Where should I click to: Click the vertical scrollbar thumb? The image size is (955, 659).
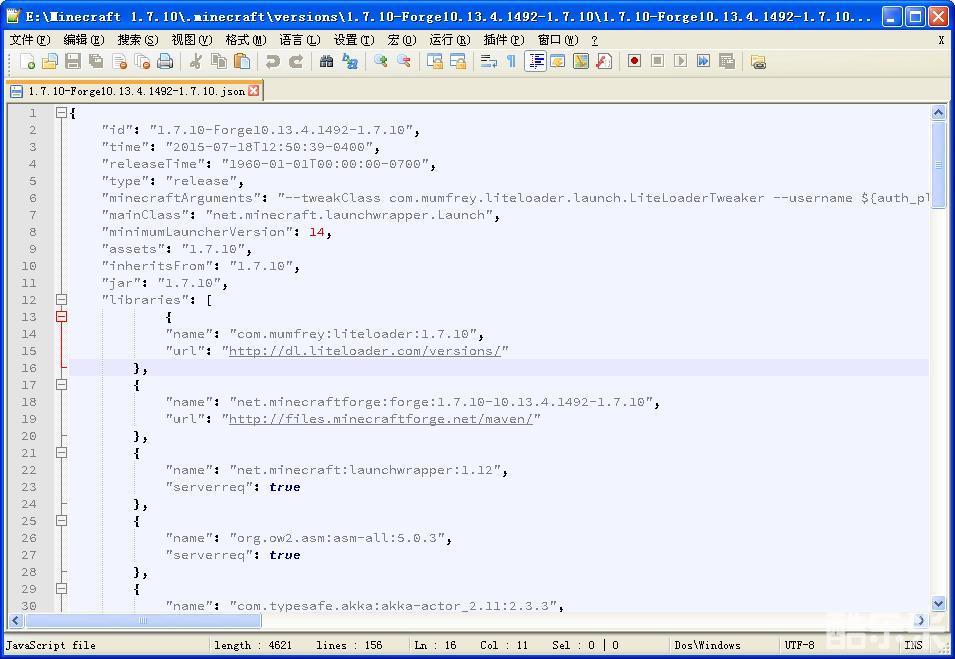pos(939,164)
